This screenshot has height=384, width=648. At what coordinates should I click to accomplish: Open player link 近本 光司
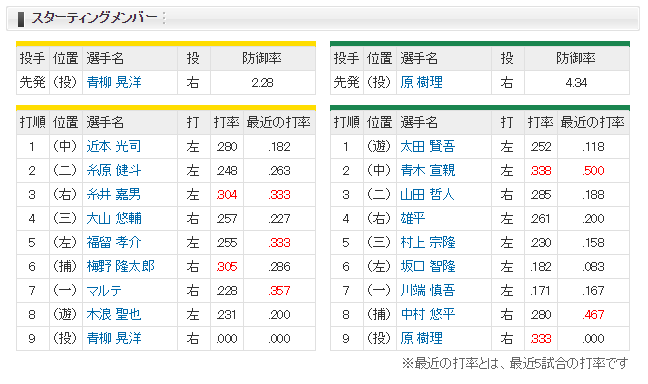(x=114, y=146)
